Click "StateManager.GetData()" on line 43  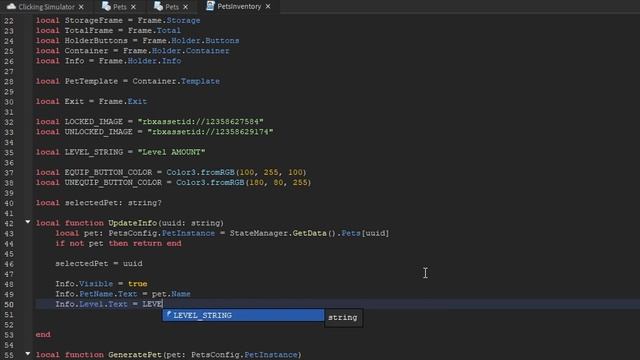coord(282,233)
